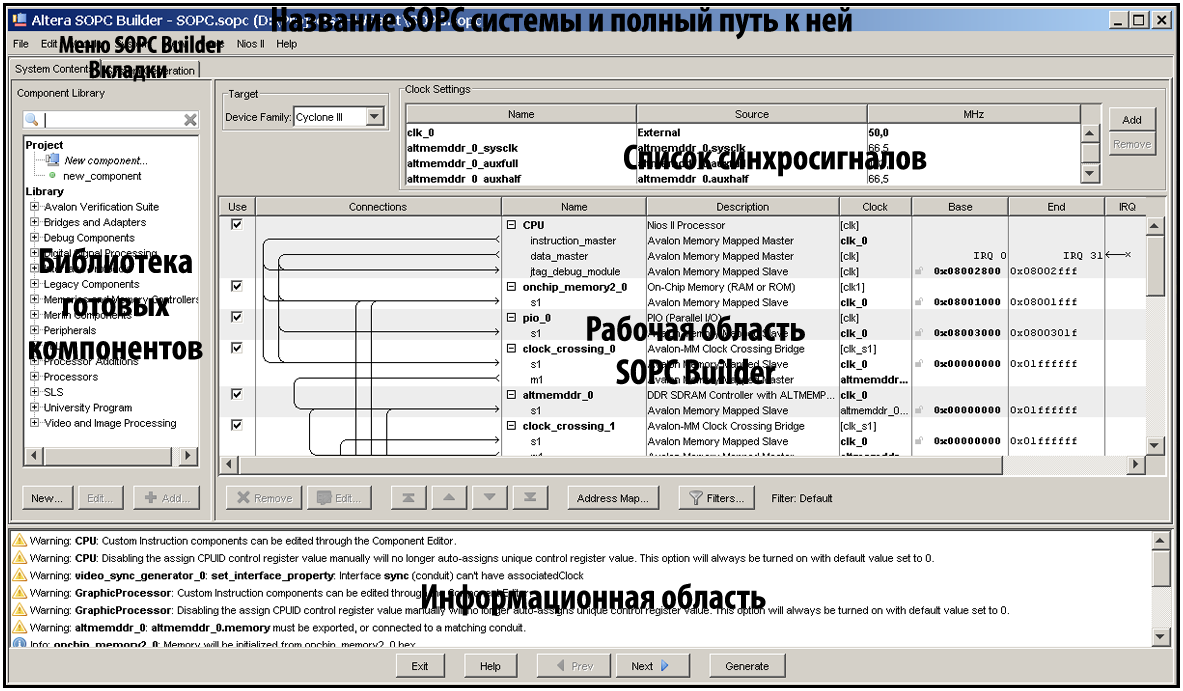Screen dimensions: 1183x691
Task: Disable the altmemddr_0 Use checkbox
Action: [x=237, y=394]
